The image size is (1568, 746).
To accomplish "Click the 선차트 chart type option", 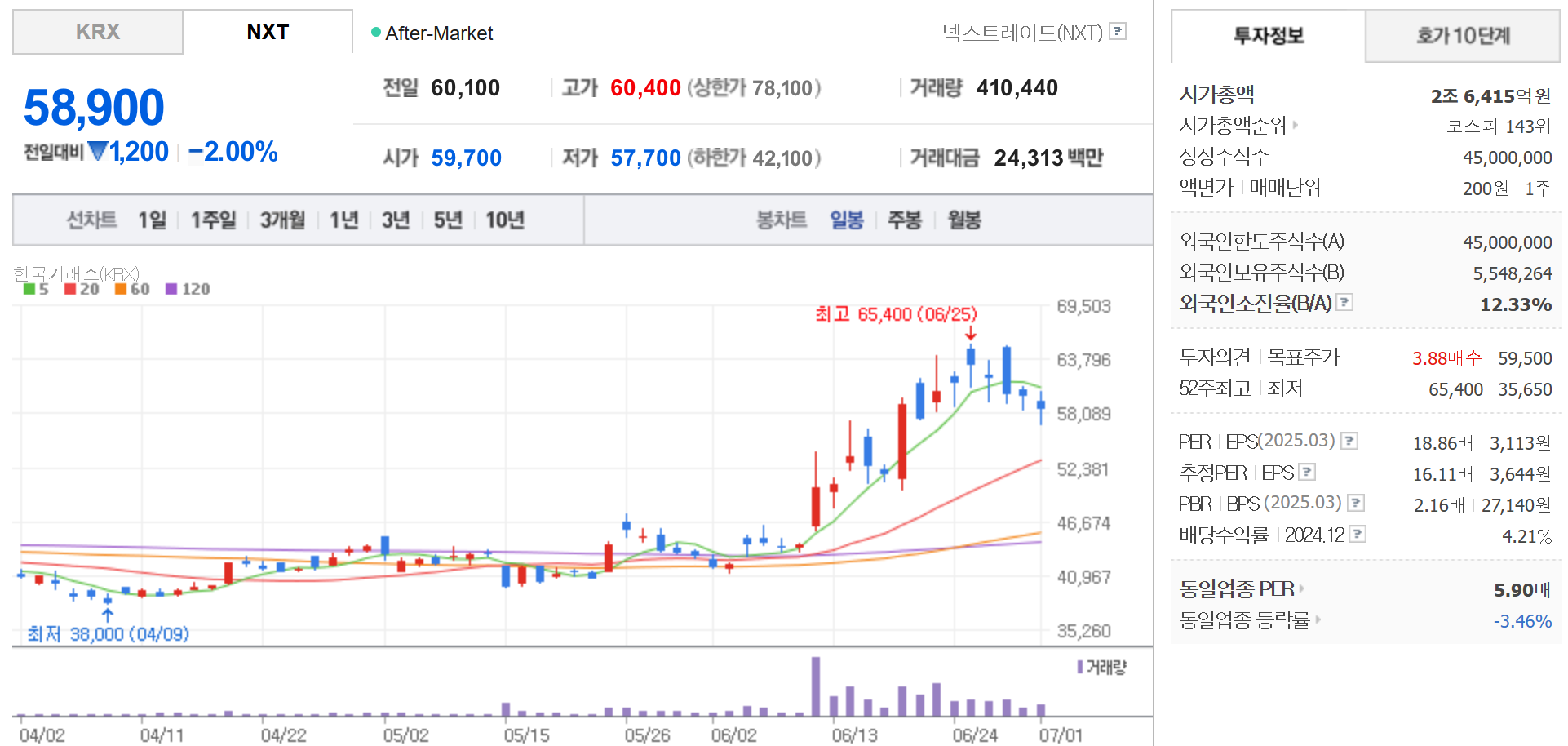I will pyautogui.click(x=91, y=220).
